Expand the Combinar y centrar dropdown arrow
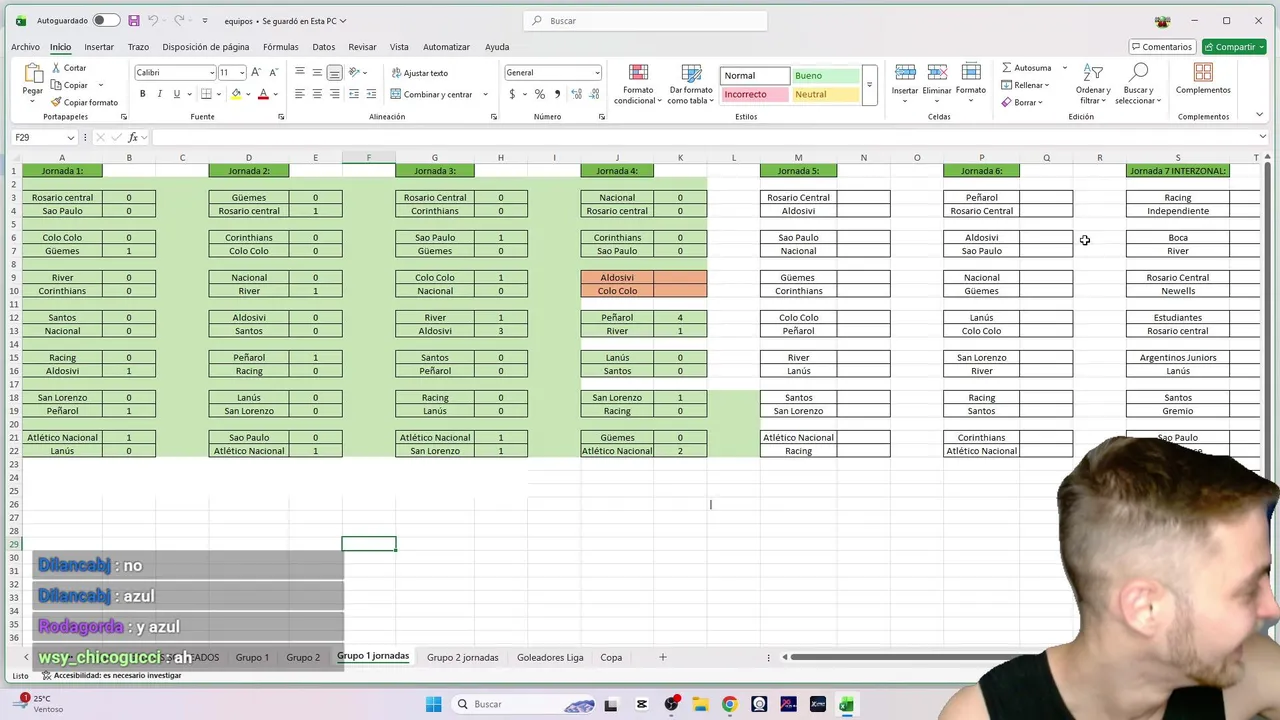The image size is (1280, 720). click(486, 95)
